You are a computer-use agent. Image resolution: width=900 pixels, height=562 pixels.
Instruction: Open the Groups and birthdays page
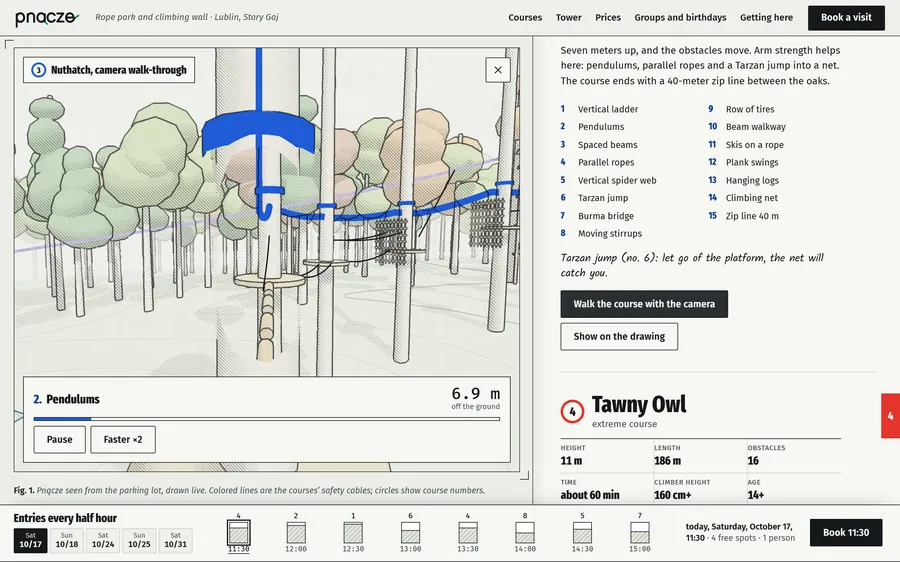680,18
